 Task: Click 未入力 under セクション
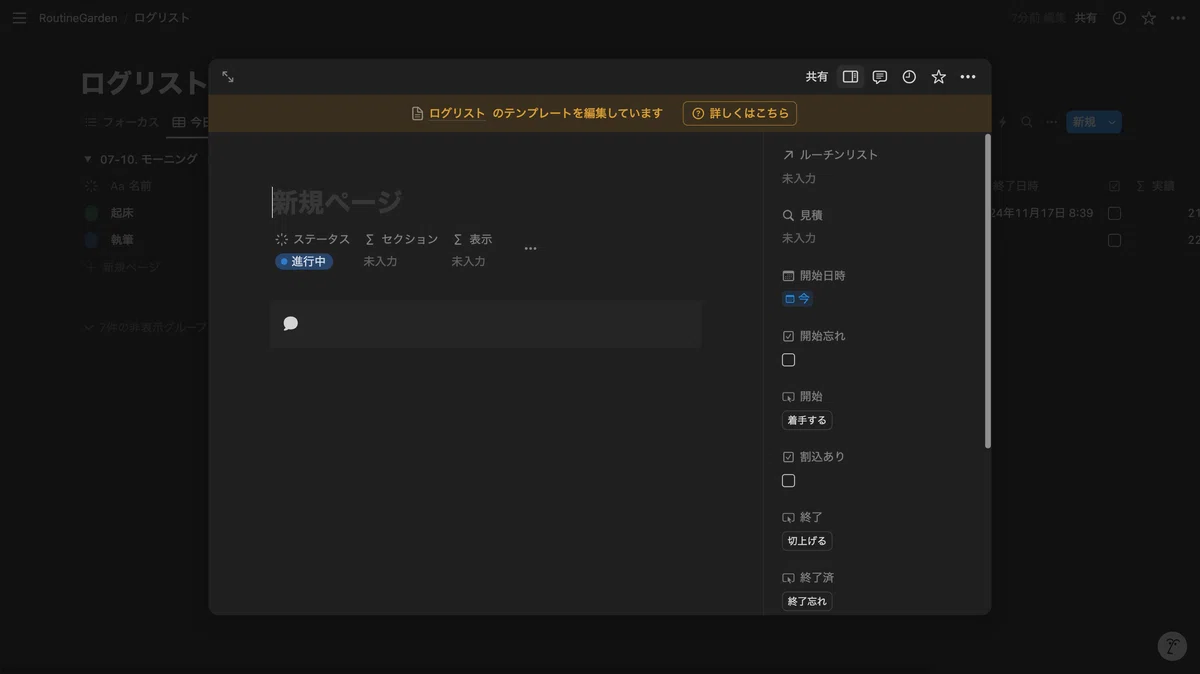click(380, 261)
